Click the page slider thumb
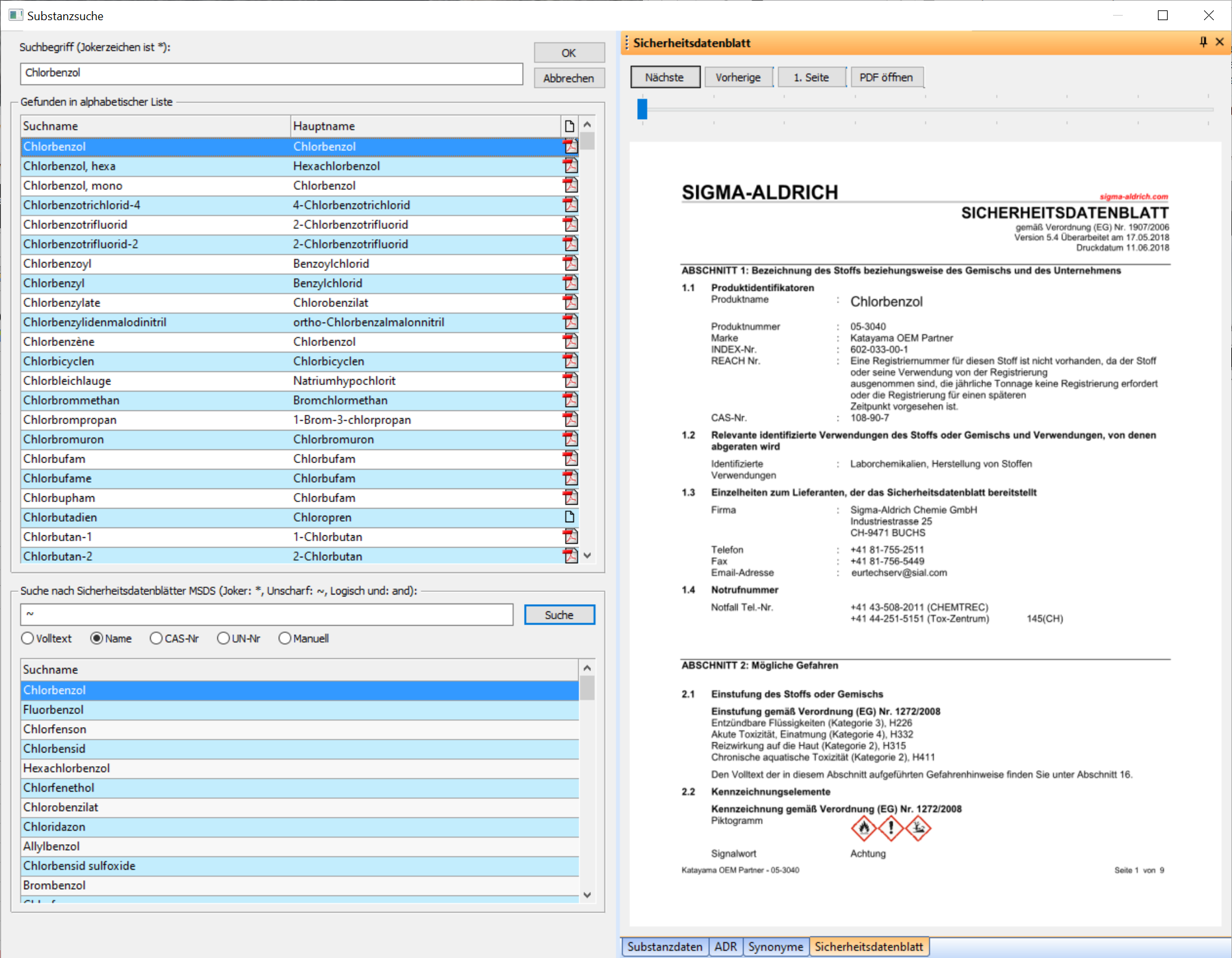The width and height of the screenshot is (1232, 958). tap(642, 109)
